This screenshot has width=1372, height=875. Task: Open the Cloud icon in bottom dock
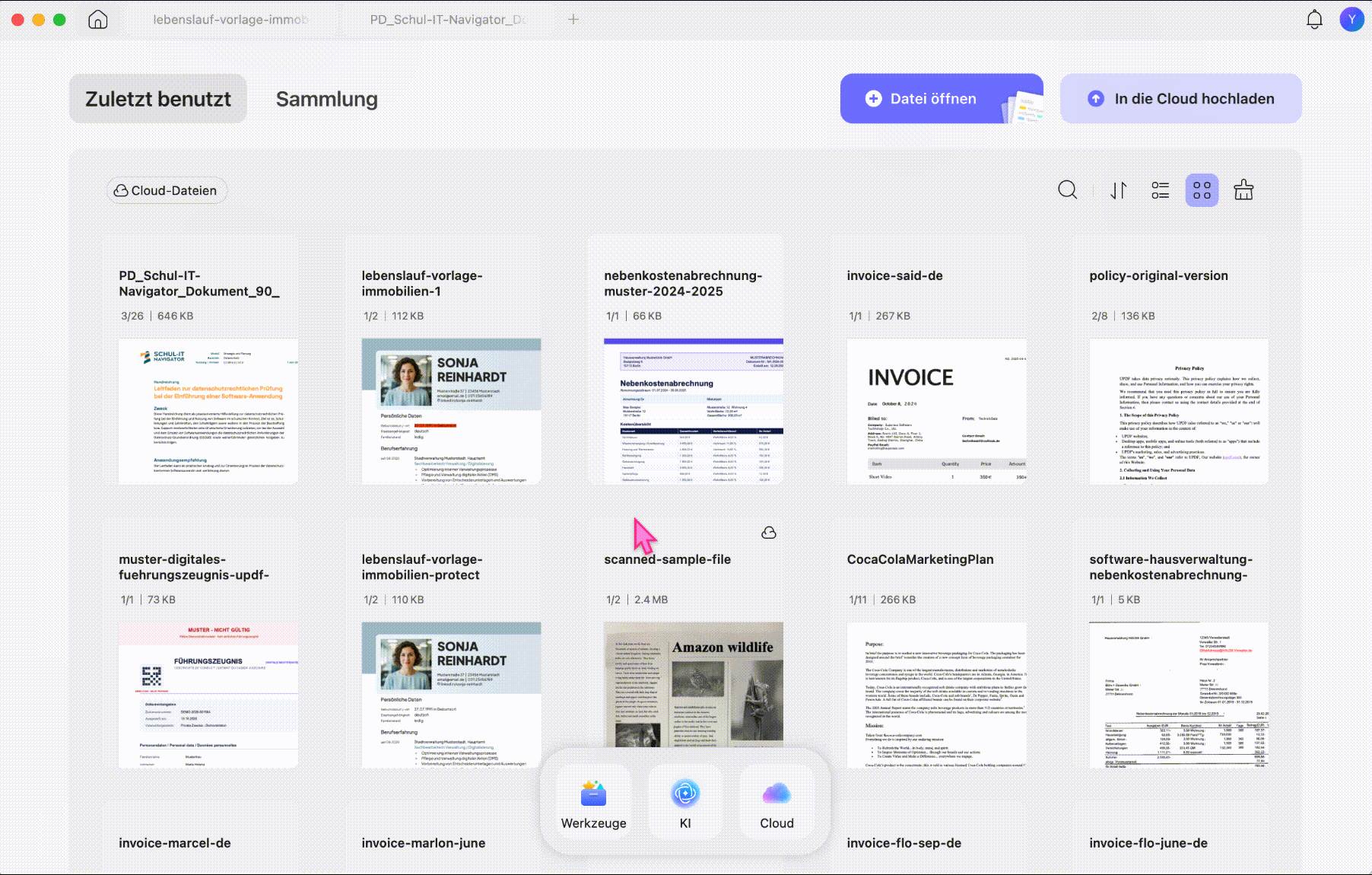pyautogui.click(x=777, y=803)
